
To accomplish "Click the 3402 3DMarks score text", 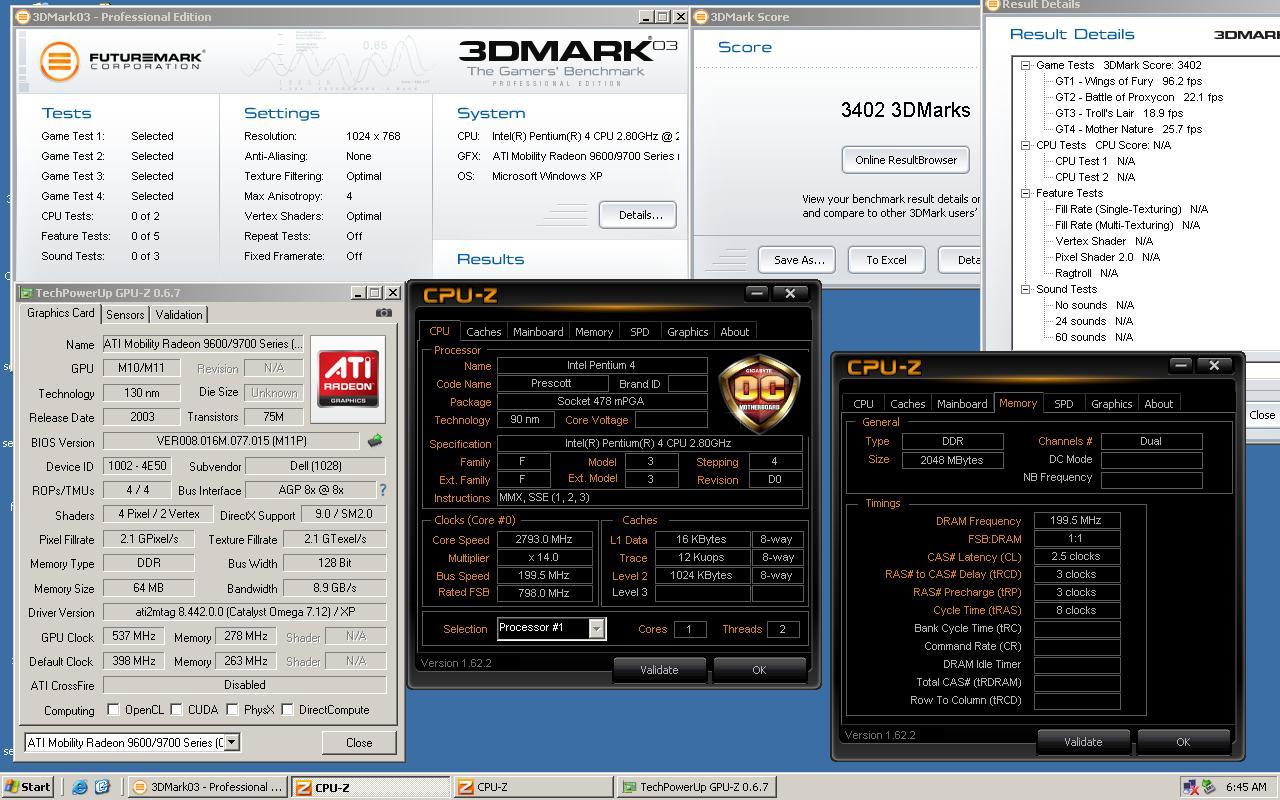I will coord(905,110).
